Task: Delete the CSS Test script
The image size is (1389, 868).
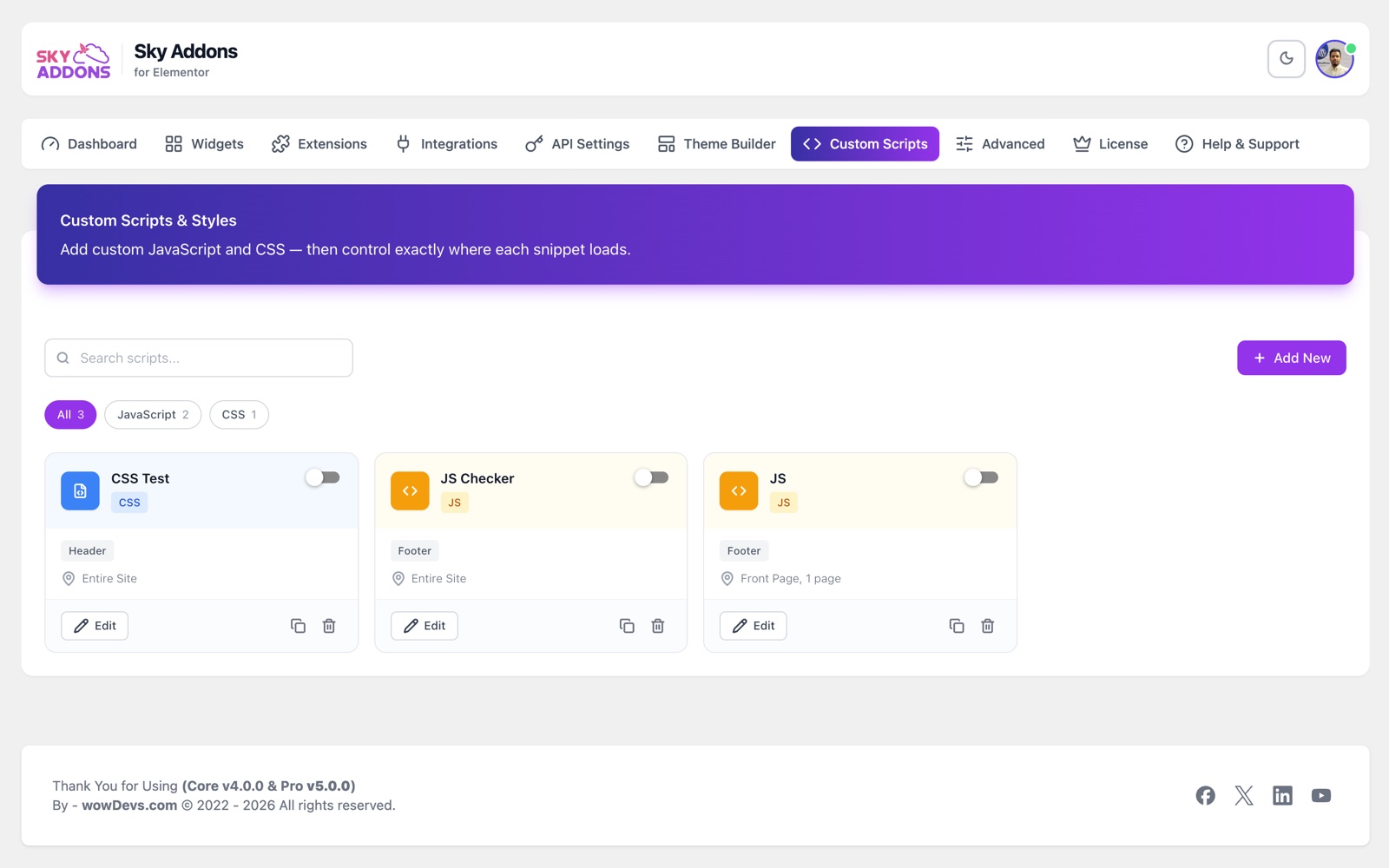Action: [x=329, y=626]
